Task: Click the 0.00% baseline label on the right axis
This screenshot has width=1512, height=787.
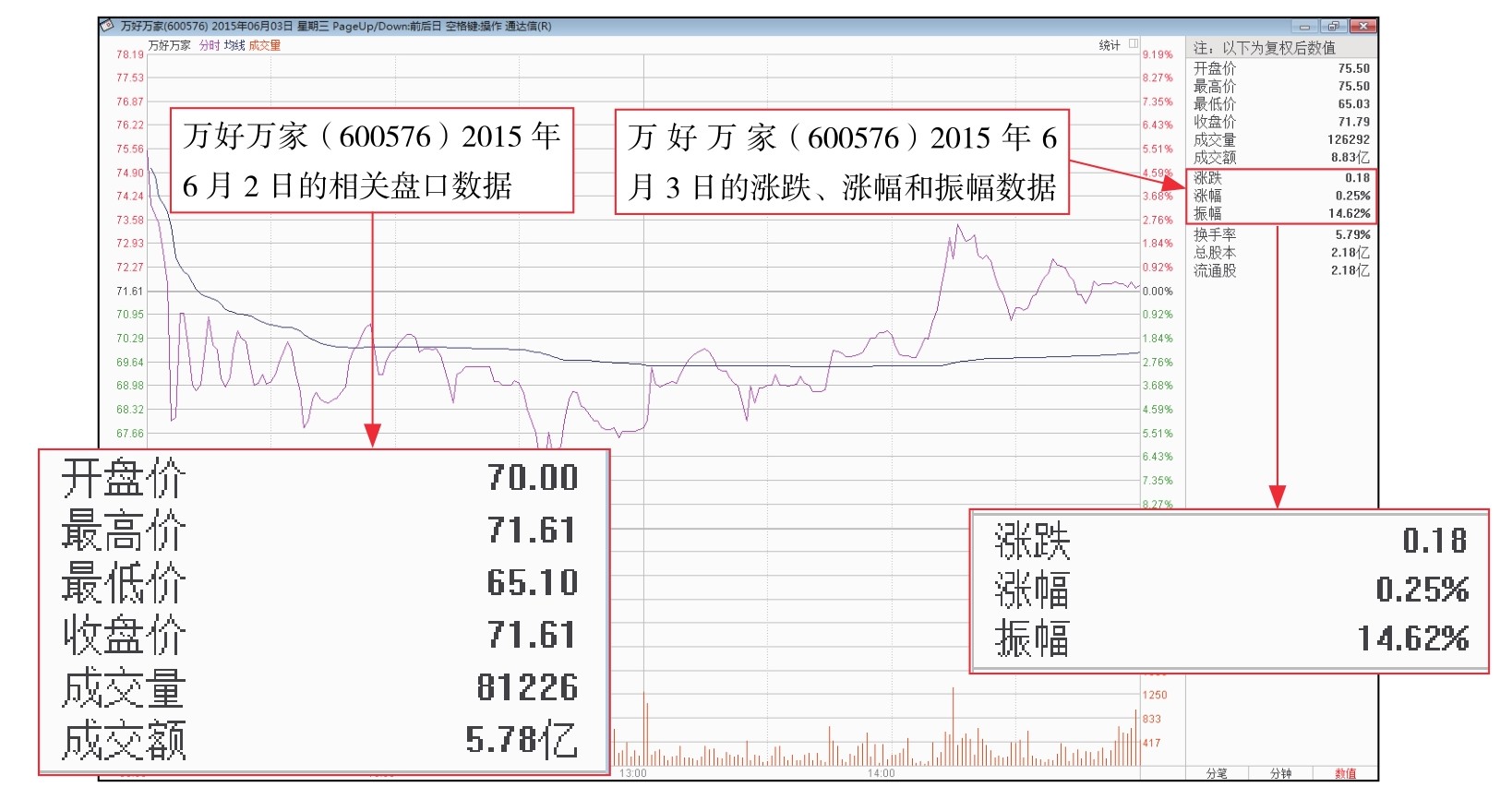Action: tap(1158, 291)
